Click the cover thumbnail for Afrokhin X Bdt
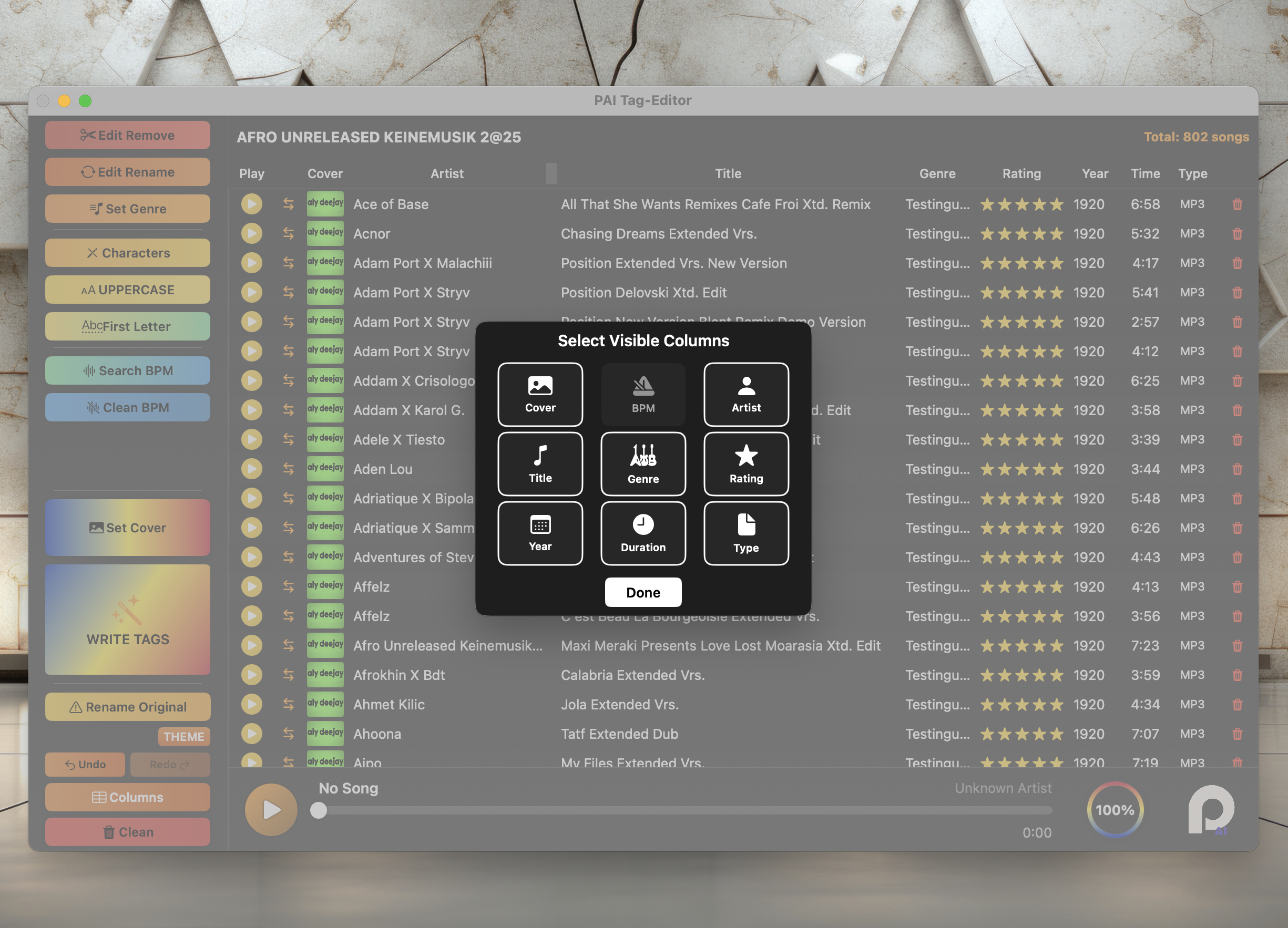 [325, 675]
